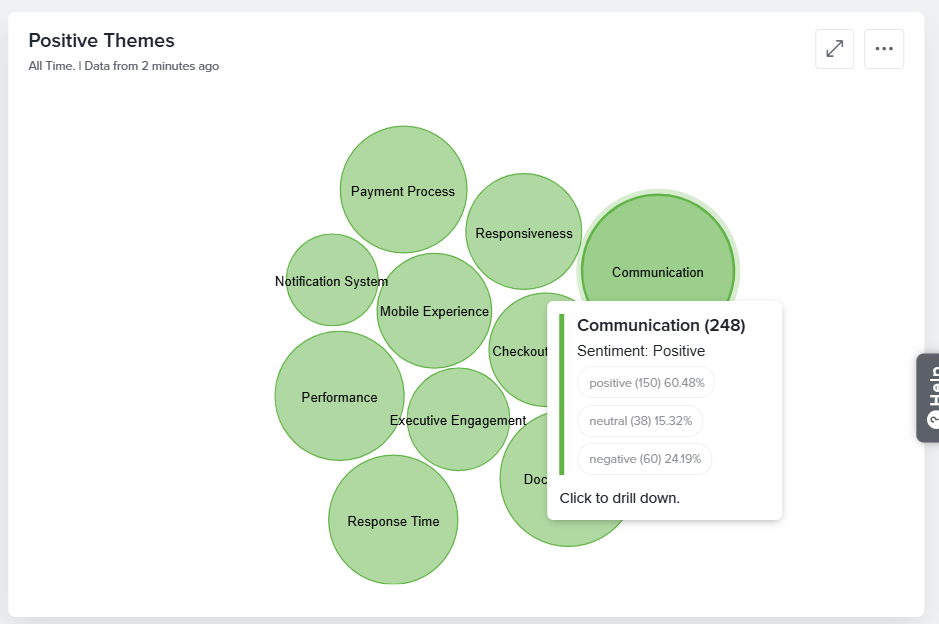Click the negative (60) 24.19% pill
This screenshot has width=939, height=624.
644,459
